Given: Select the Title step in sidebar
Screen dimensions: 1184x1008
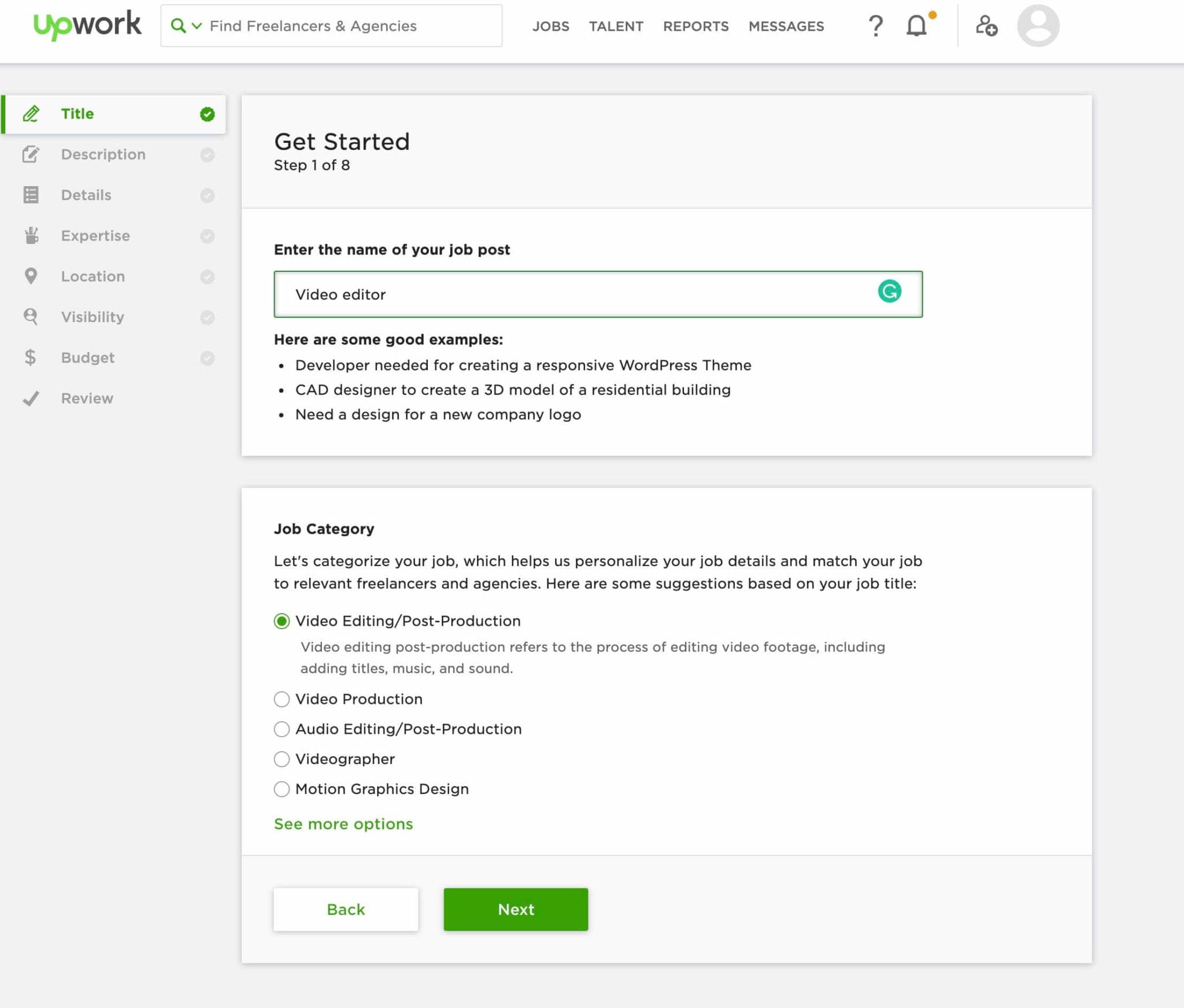Looking at the screenshot, I should pyautogui.click(x=114, y=114).
